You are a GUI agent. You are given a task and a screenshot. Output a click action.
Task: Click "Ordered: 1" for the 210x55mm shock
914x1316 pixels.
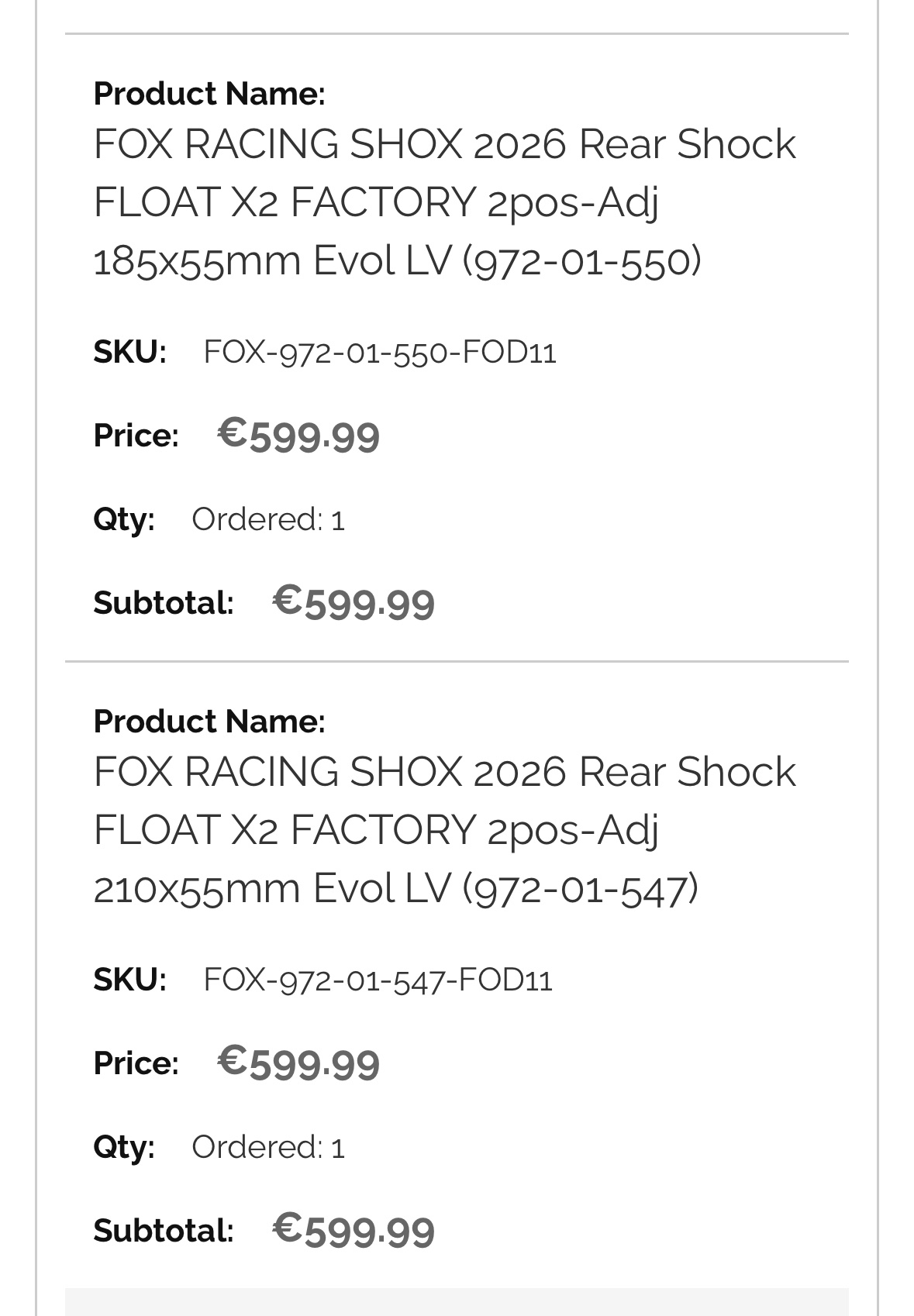coord(267,1147)
